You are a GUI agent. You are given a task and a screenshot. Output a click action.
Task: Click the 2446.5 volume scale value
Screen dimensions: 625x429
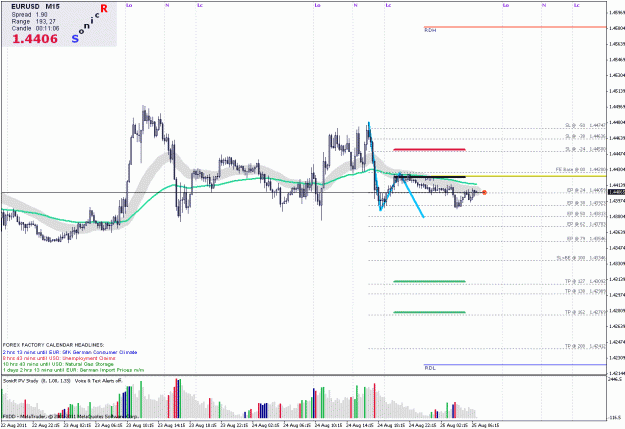(x=614, y=379)
